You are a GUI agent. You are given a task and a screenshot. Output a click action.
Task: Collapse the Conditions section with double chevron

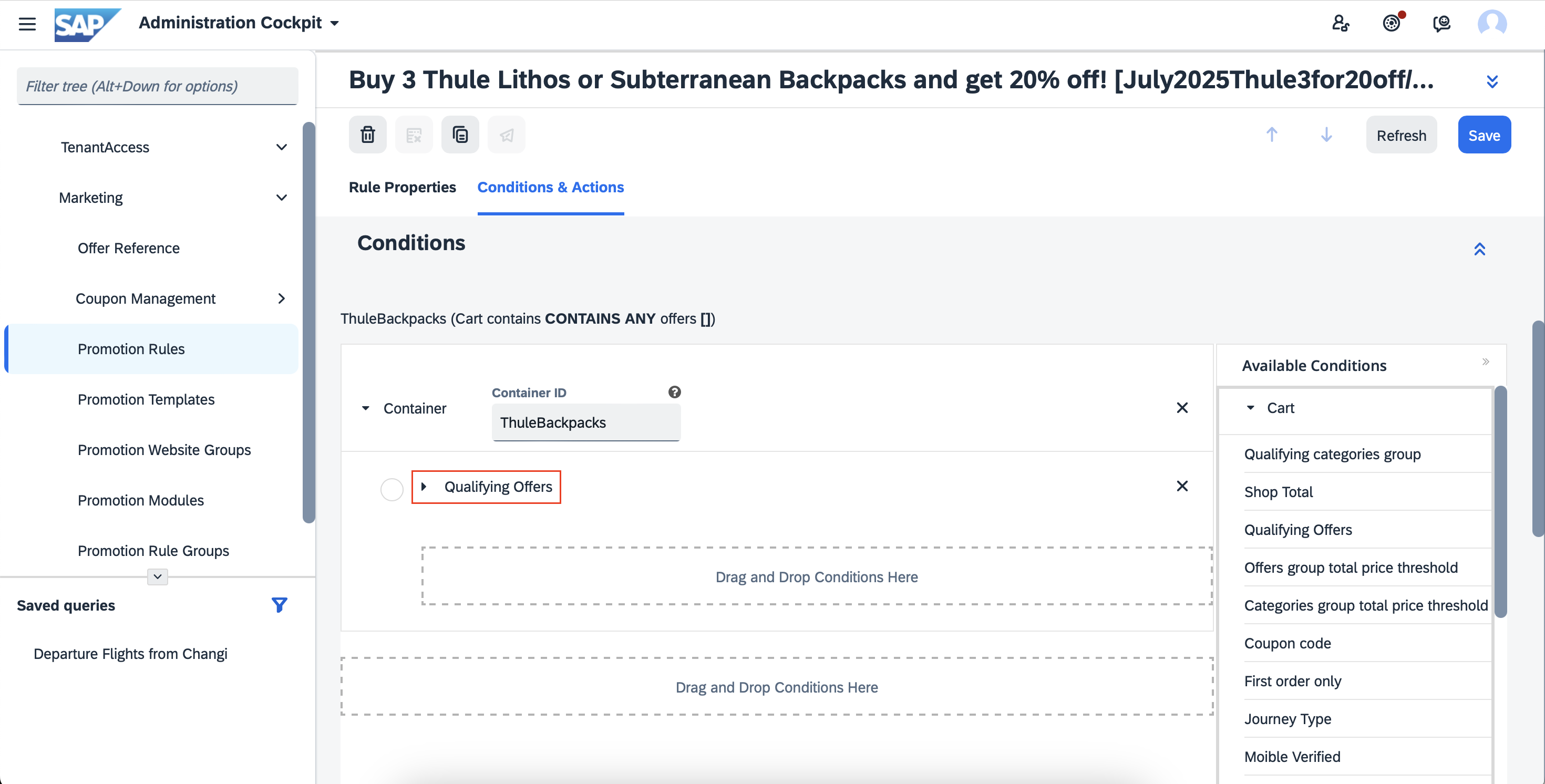click(1480, 249)
